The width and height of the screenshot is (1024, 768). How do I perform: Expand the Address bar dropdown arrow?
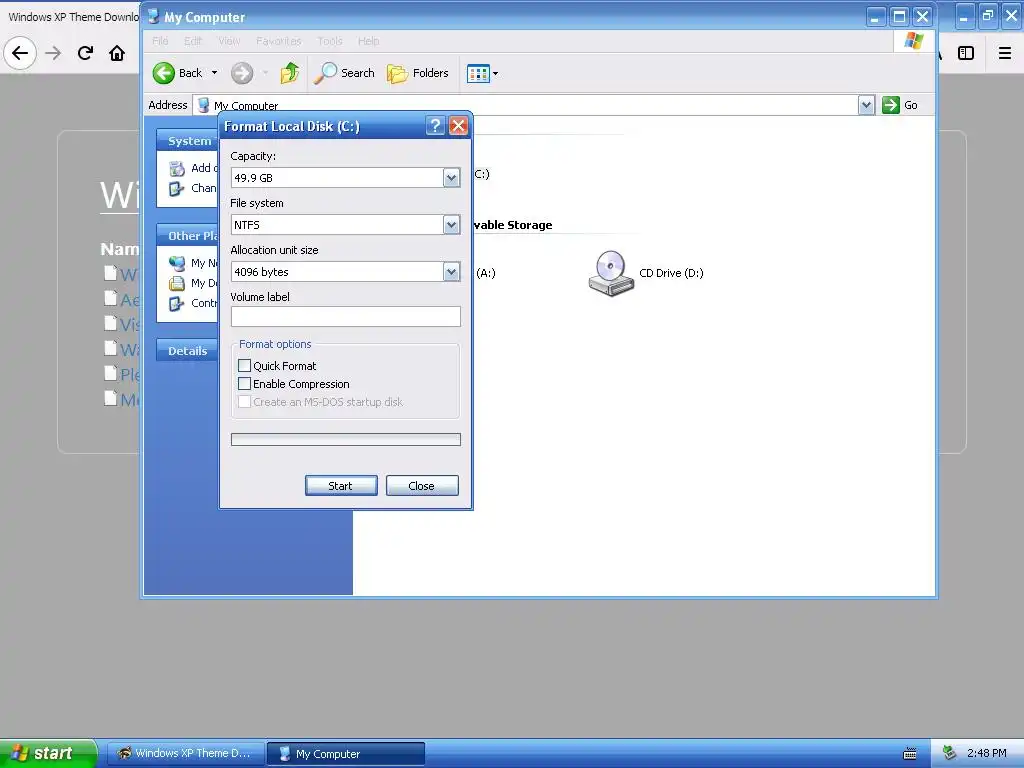(x=866, y=105)
